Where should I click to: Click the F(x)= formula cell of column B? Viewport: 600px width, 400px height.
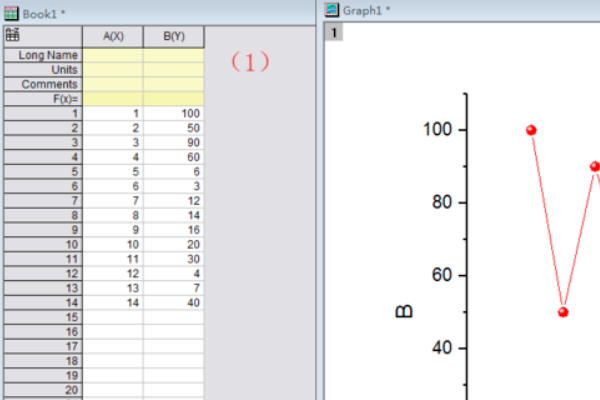tap(173, 99)
